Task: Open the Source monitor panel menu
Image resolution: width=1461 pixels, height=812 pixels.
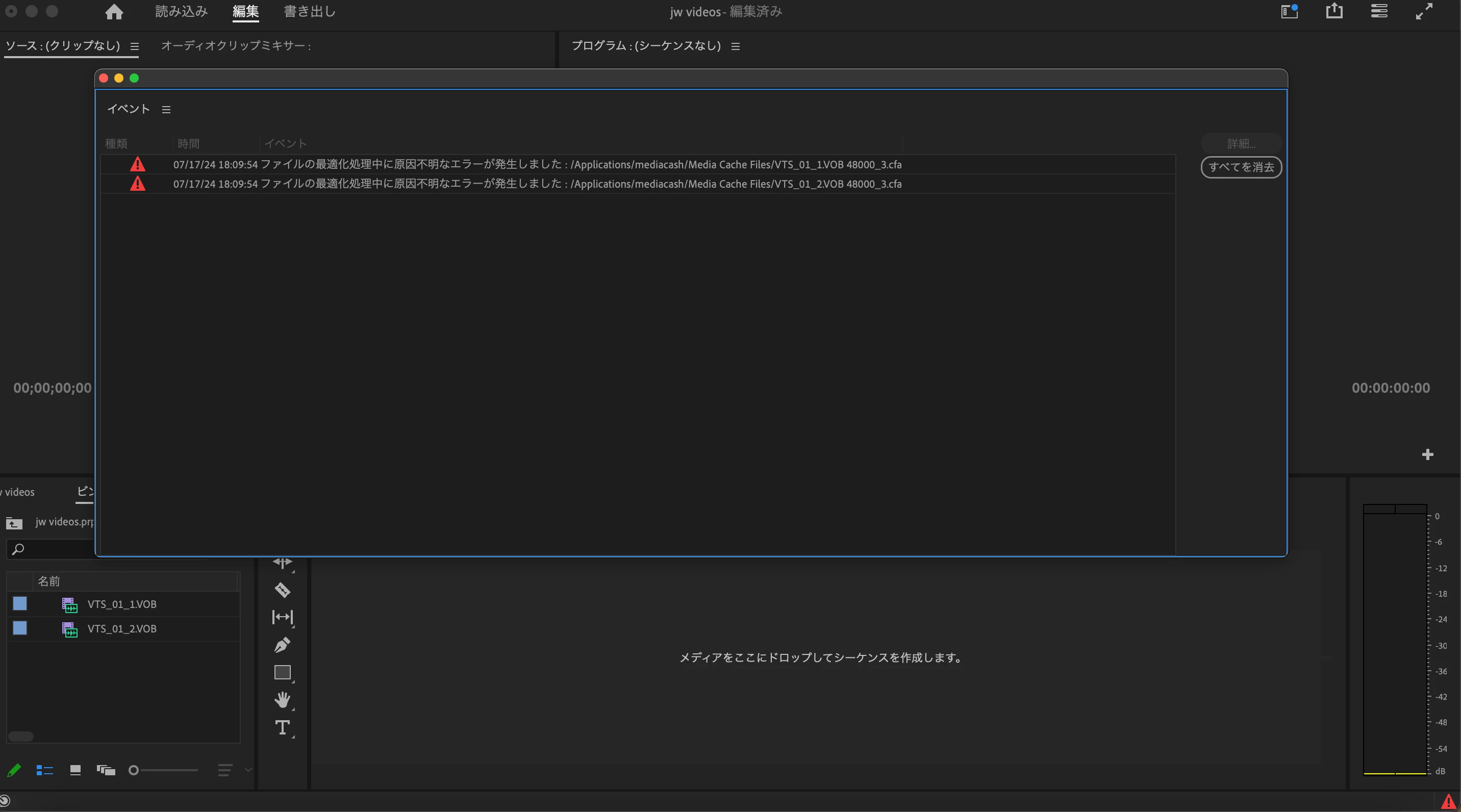Action: click(x=134, y=46)
